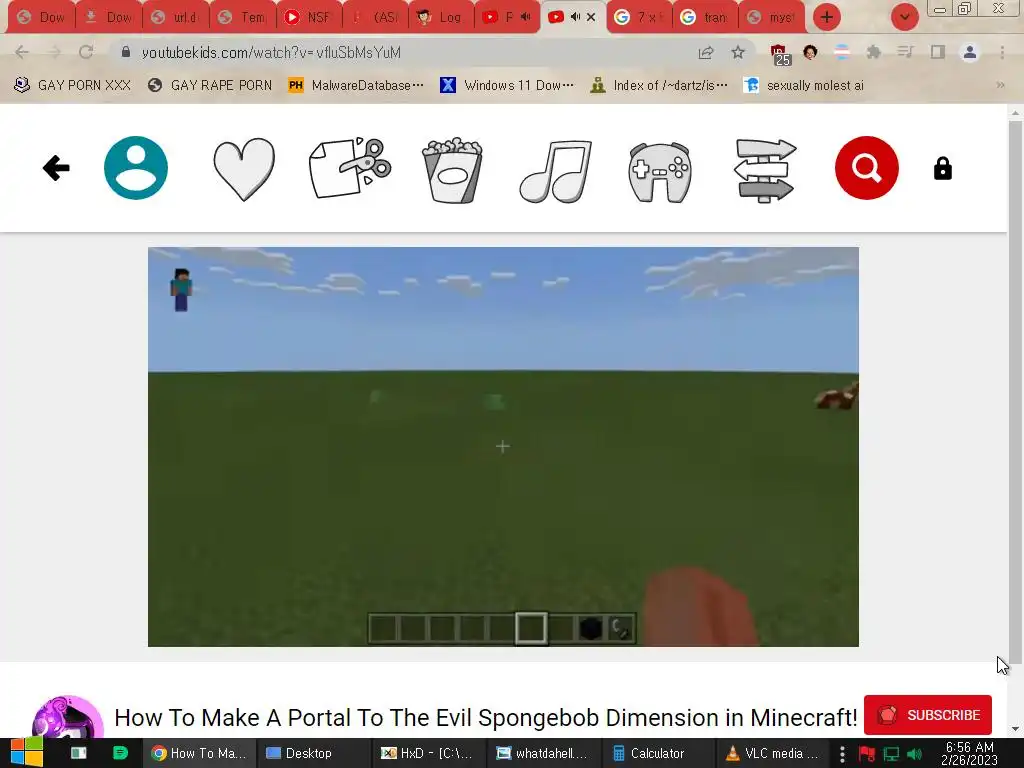This screenshot has width=1024, height=768.
Task: Open the Extensions puzzle piece menu
Action: pos(874,52)
